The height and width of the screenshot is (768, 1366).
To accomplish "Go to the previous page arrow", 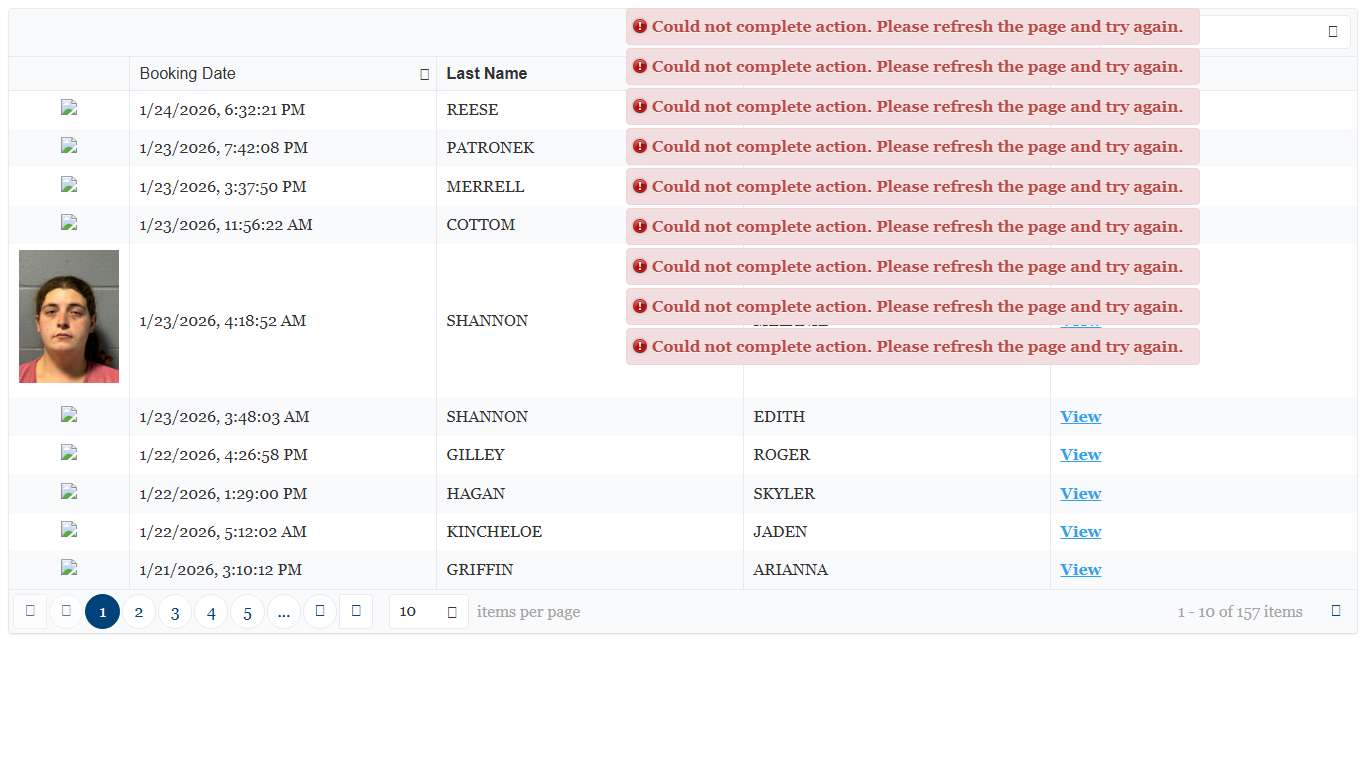I will (x=66, y=611).
